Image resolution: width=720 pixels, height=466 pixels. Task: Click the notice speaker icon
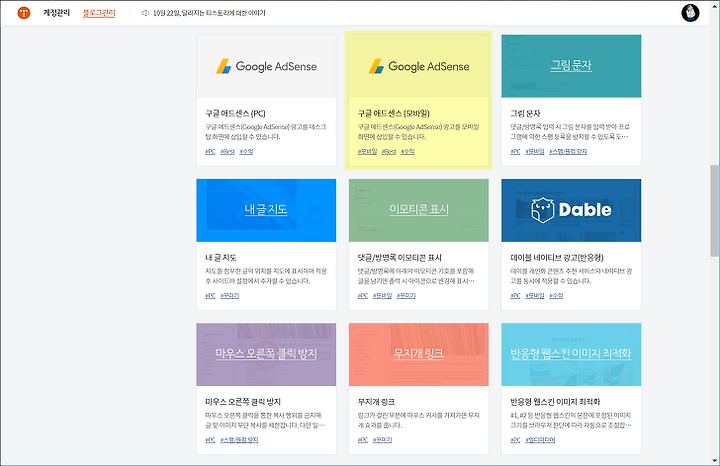pyautogui.click(x=145, y=13)
